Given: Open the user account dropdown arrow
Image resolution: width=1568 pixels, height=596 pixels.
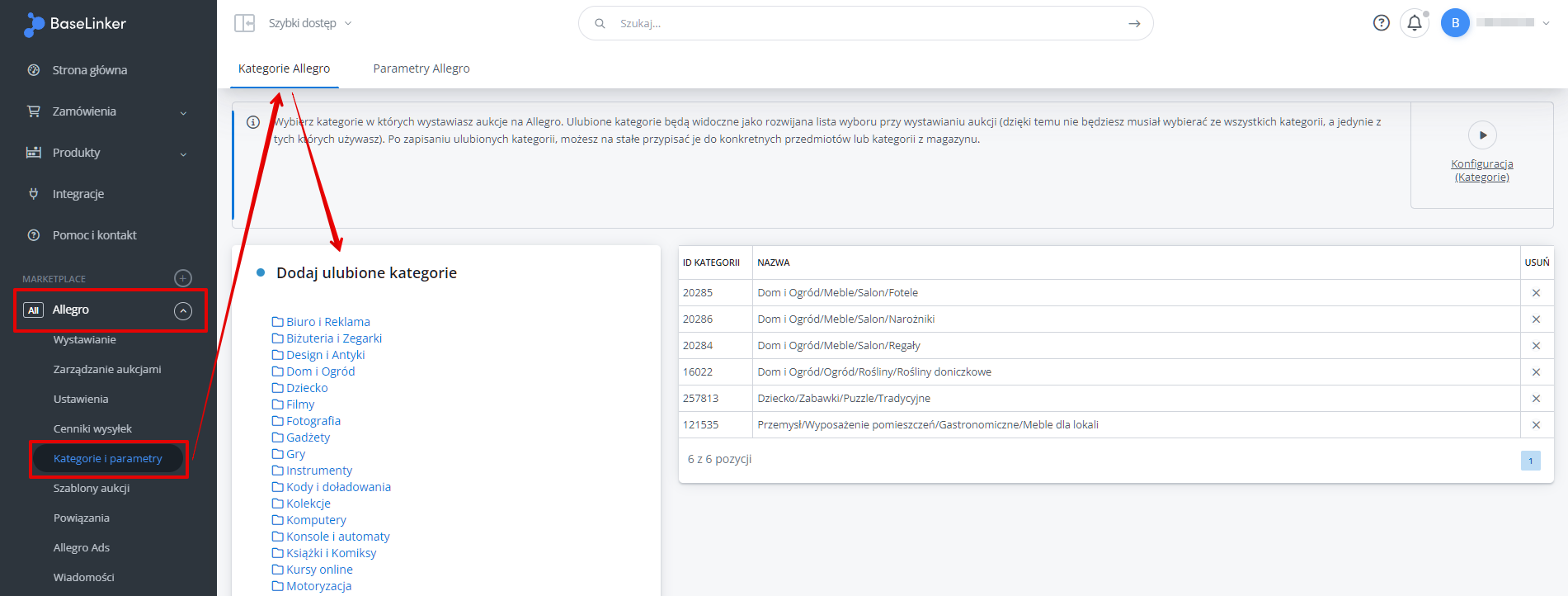Looking at the screenshot, I should (x=1547, y=23).
